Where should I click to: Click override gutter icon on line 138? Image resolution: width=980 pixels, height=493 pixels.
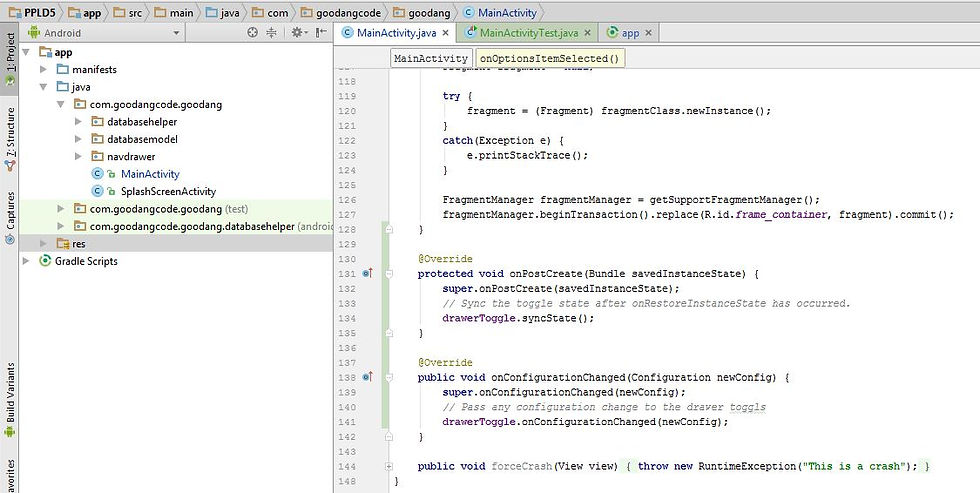tap(368, 377)
